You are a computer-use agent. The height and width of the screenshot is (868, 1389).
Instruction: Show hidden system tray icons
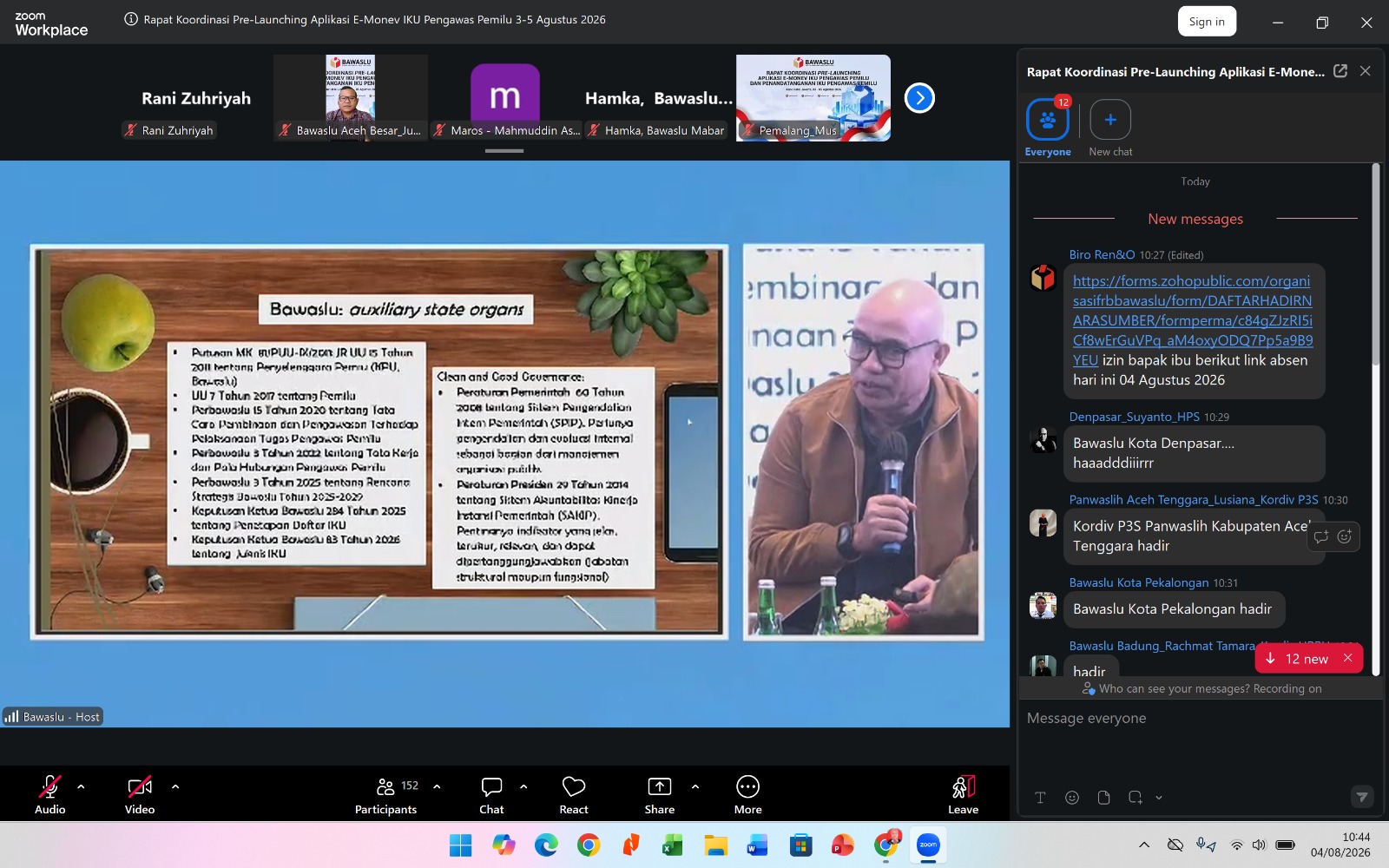(x=1144, y=845)
